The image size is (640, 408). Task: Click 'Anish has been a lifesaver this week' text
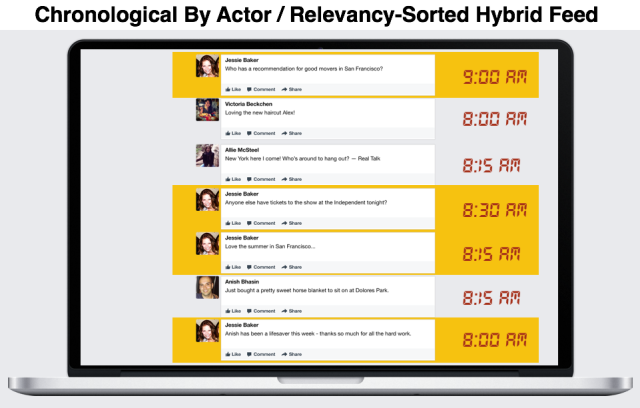(x=269, y=334)
